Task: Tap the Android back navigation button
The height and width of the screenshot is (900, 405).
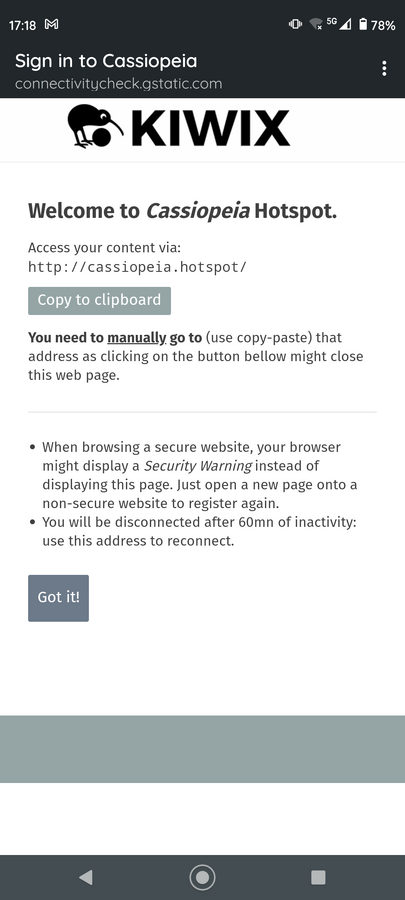Action: [85, 876]
